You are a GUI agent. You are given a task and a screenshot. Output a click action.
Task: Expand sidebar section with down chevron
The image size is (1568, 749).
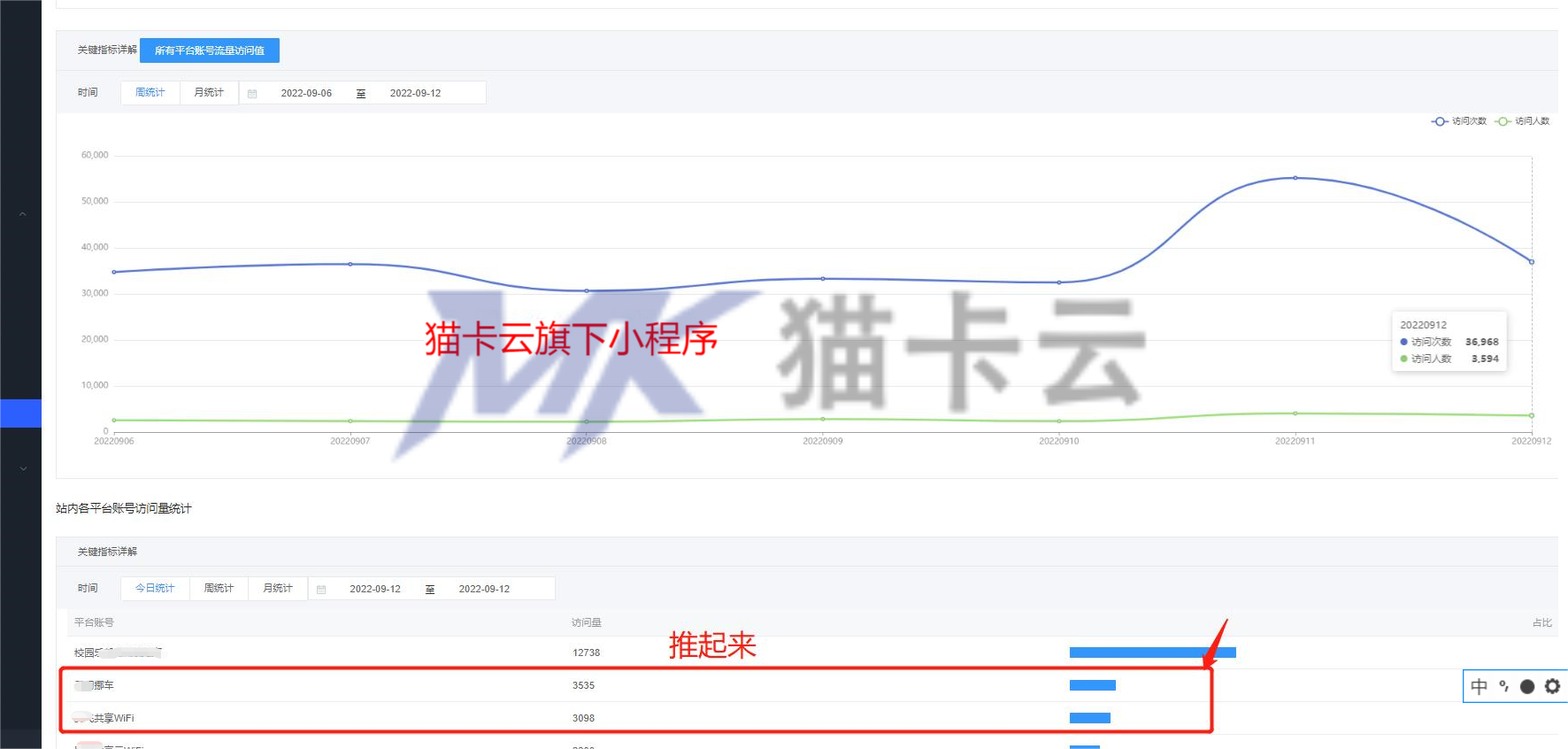[23, 468]
